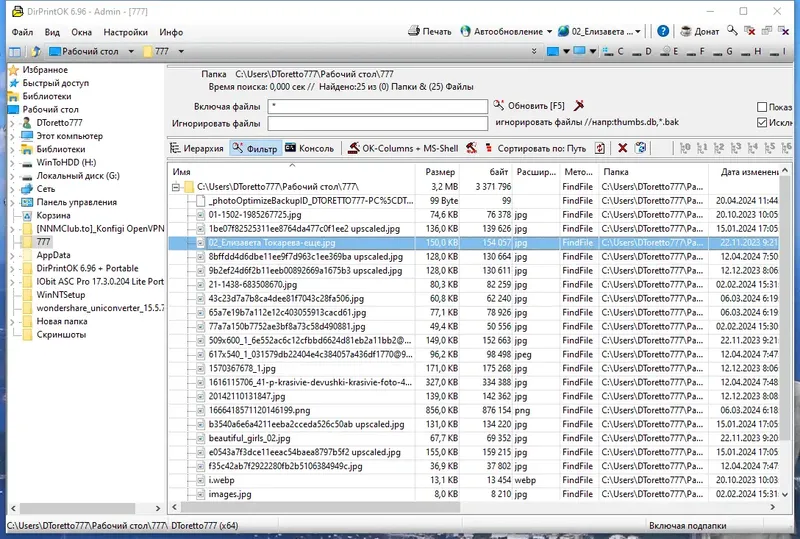Open the 02_Елизавета dropdown in toolbar
Image resolution: width=800 pixels, height=539 pixels.
[x=638, y=32]
